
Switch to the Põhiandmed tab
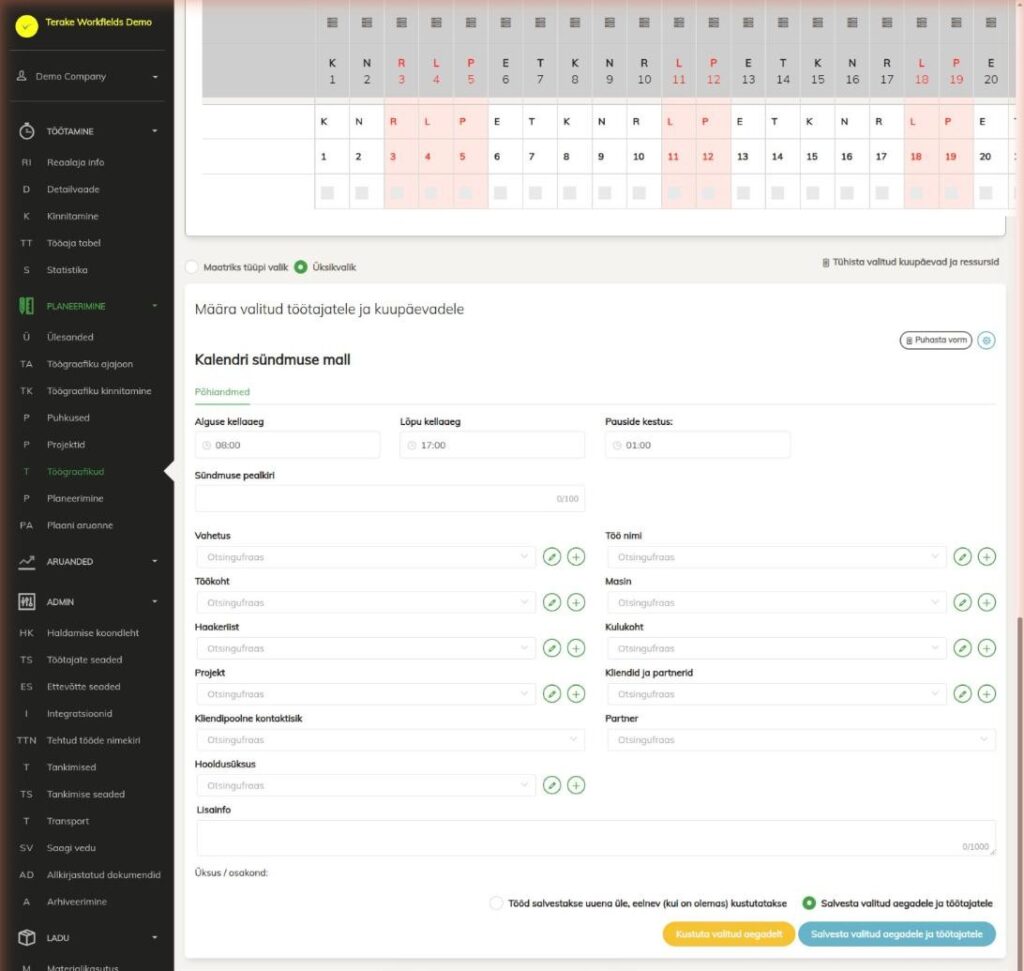tap(222, 392)
